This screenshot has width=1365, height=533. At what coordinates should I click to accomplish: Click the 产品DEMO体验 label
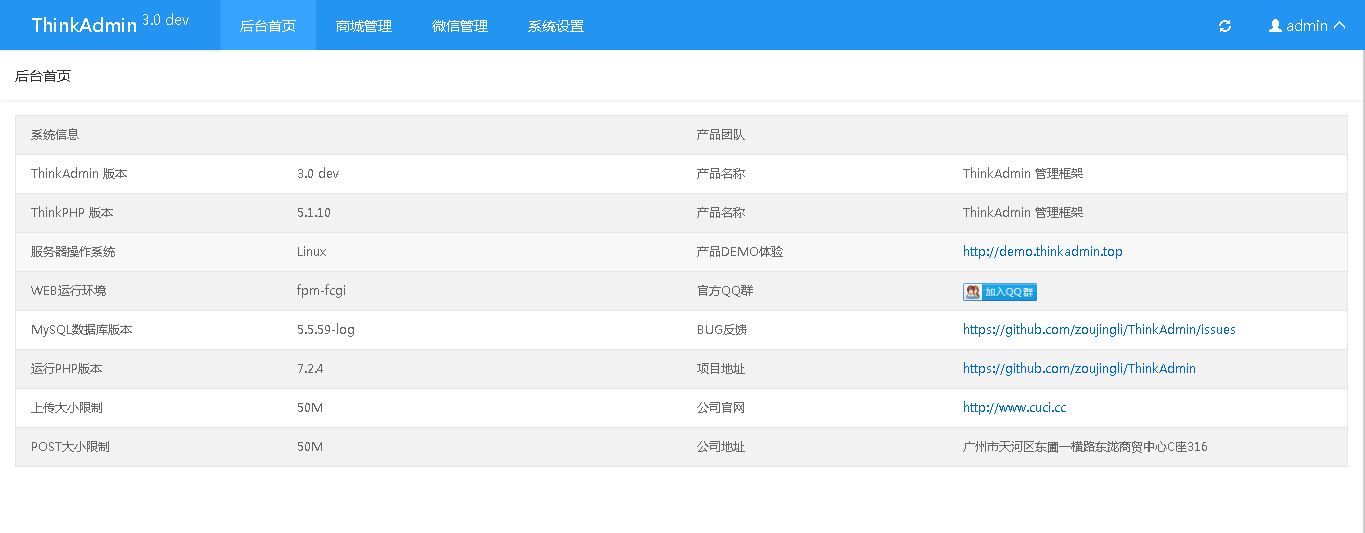[x=740, y=252]
